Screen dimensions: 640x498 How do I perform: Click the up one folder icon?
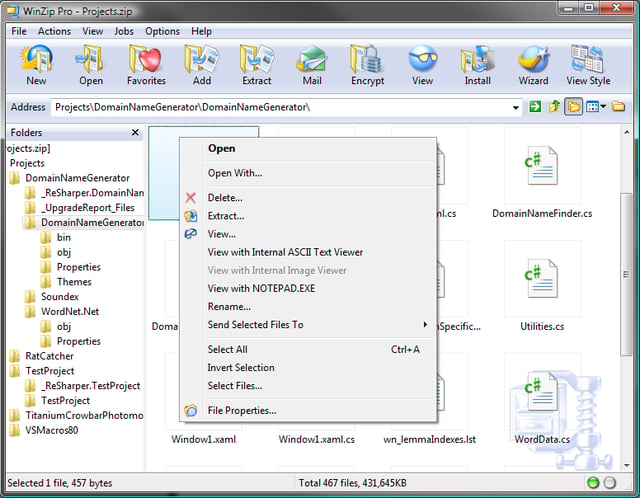click(554, 107)
